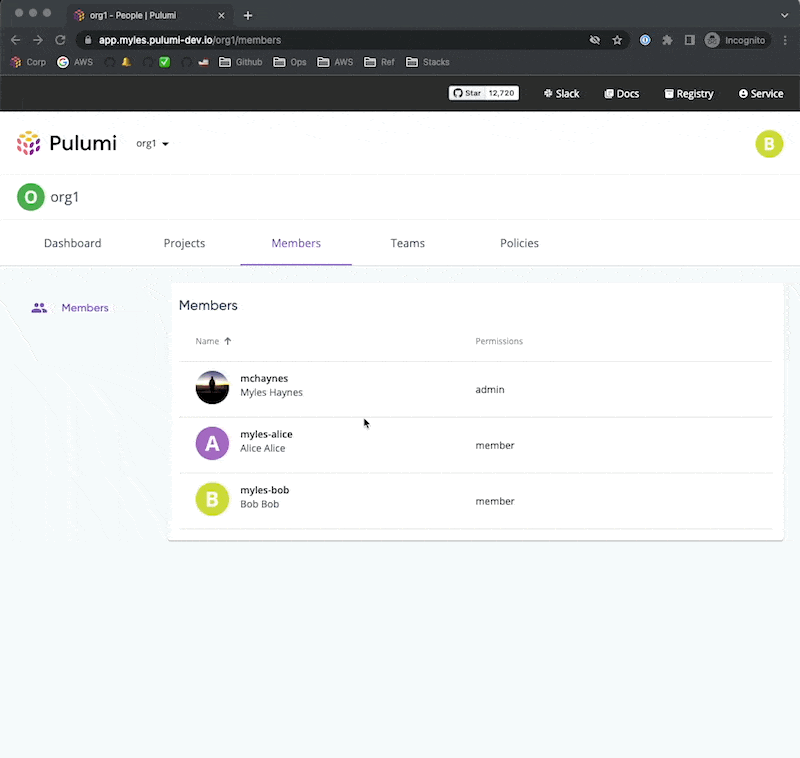Click the Members sidebar people icon

click(39, 308)
